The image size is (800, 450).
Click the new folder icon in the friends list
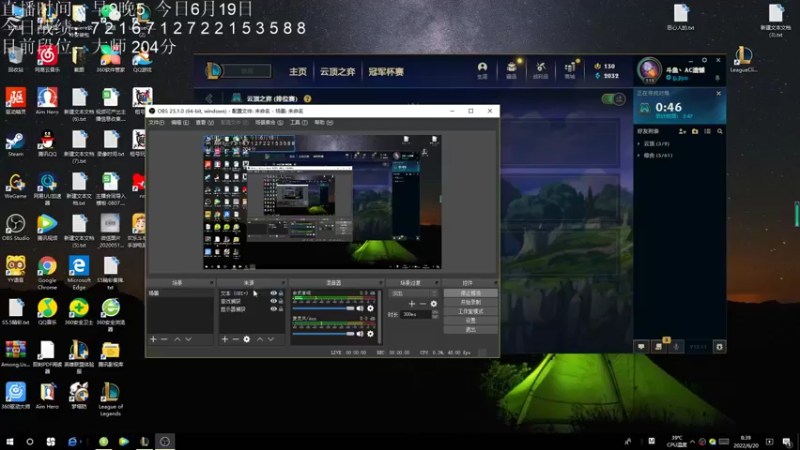[695, 131]
